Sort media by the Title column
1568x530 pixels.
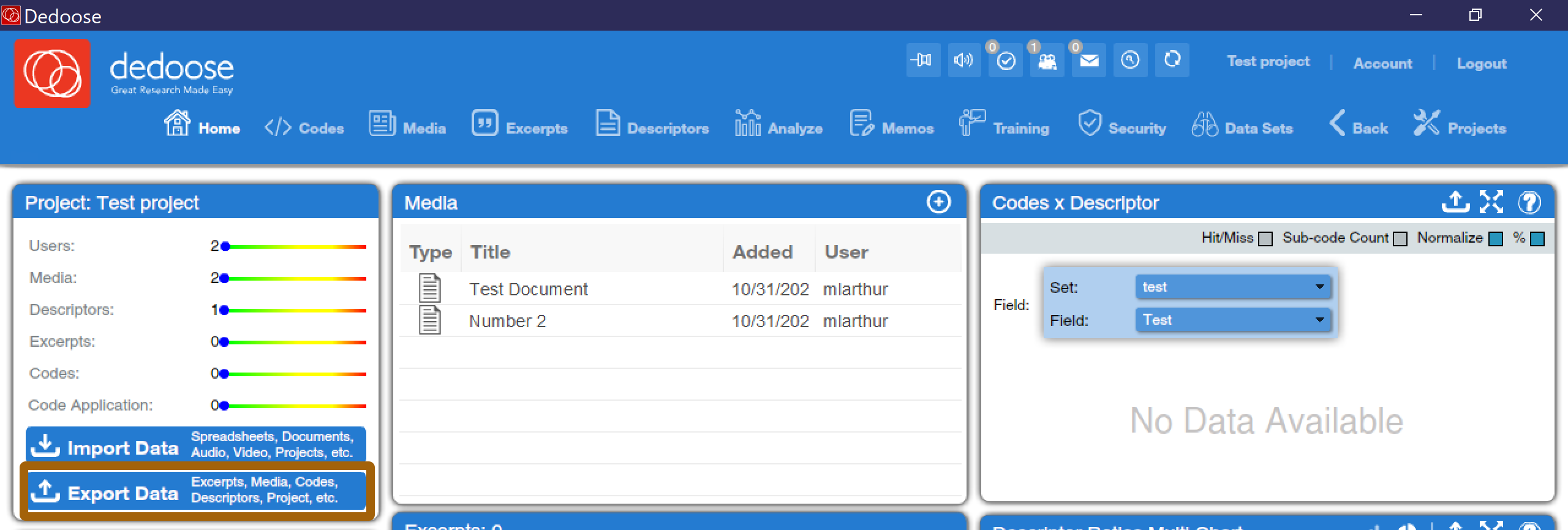592,252
